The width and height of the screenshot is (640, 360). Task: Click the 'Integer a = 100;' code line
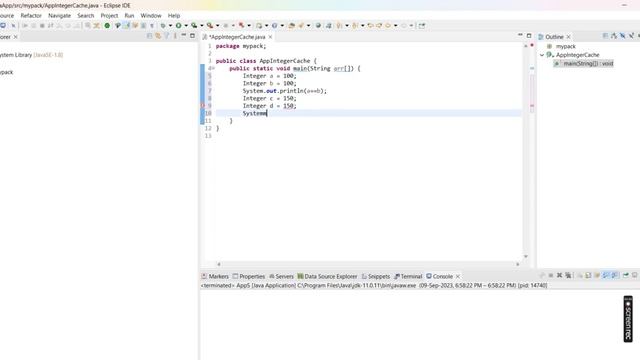point(269,76)
